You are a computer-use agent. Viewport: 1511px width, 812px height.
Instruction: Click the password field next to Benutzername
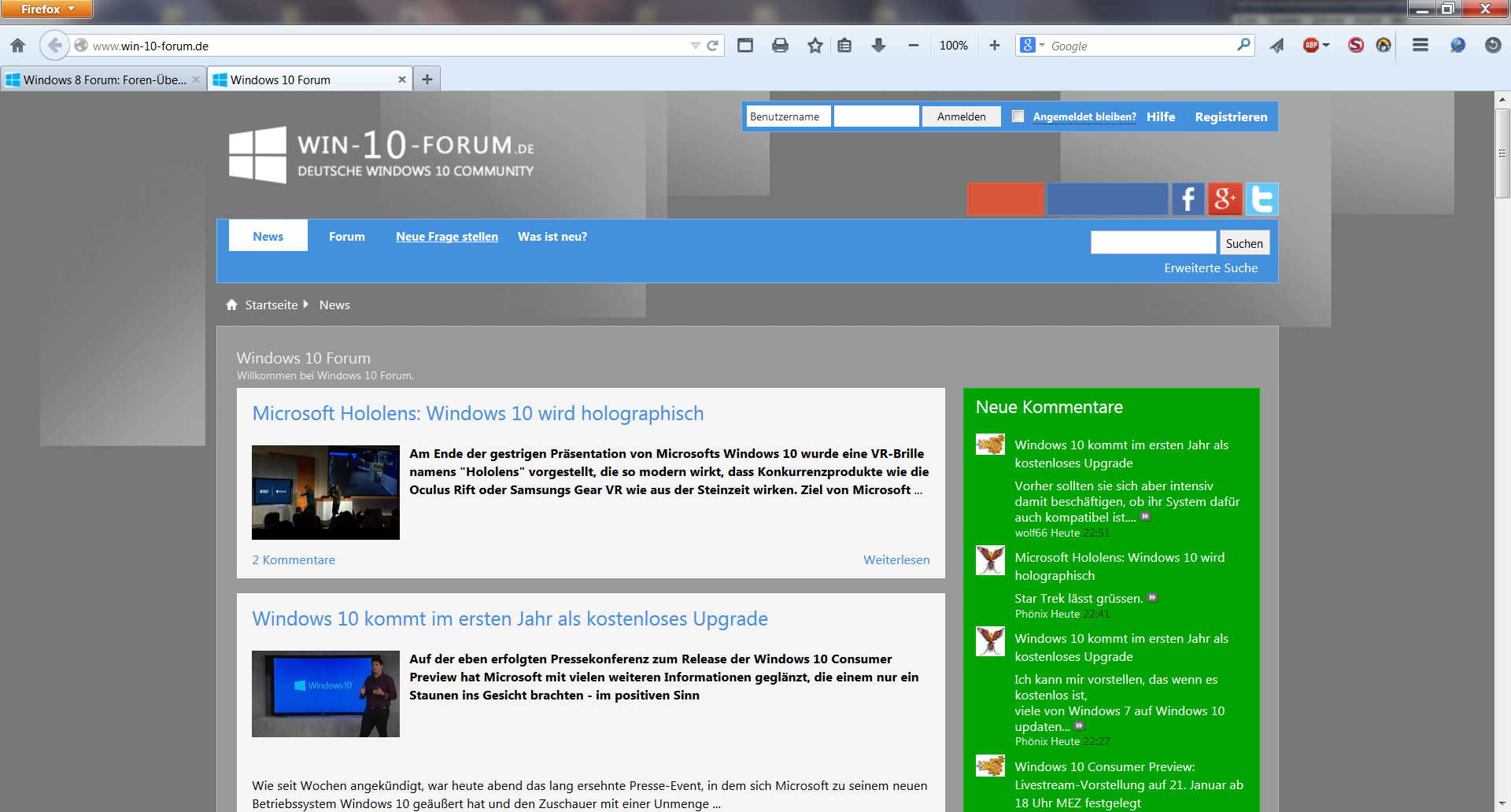(x=876, y=116)
